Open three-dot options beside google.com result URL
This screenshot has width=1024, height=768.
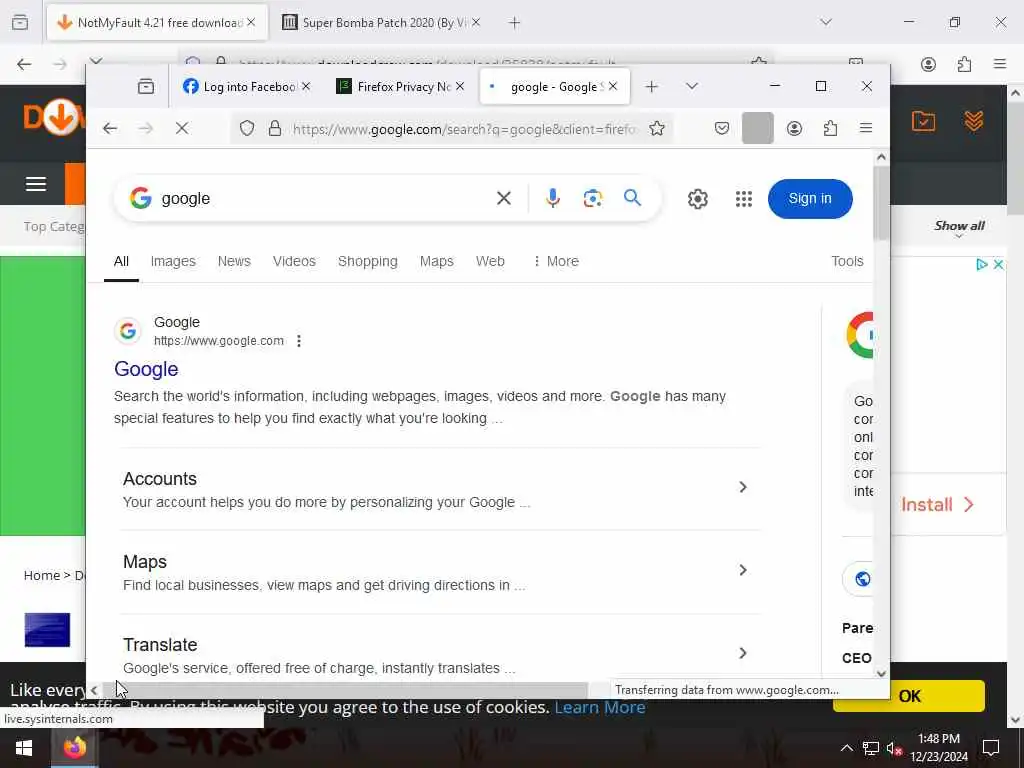pyautogui.click(x=298, y=341)
